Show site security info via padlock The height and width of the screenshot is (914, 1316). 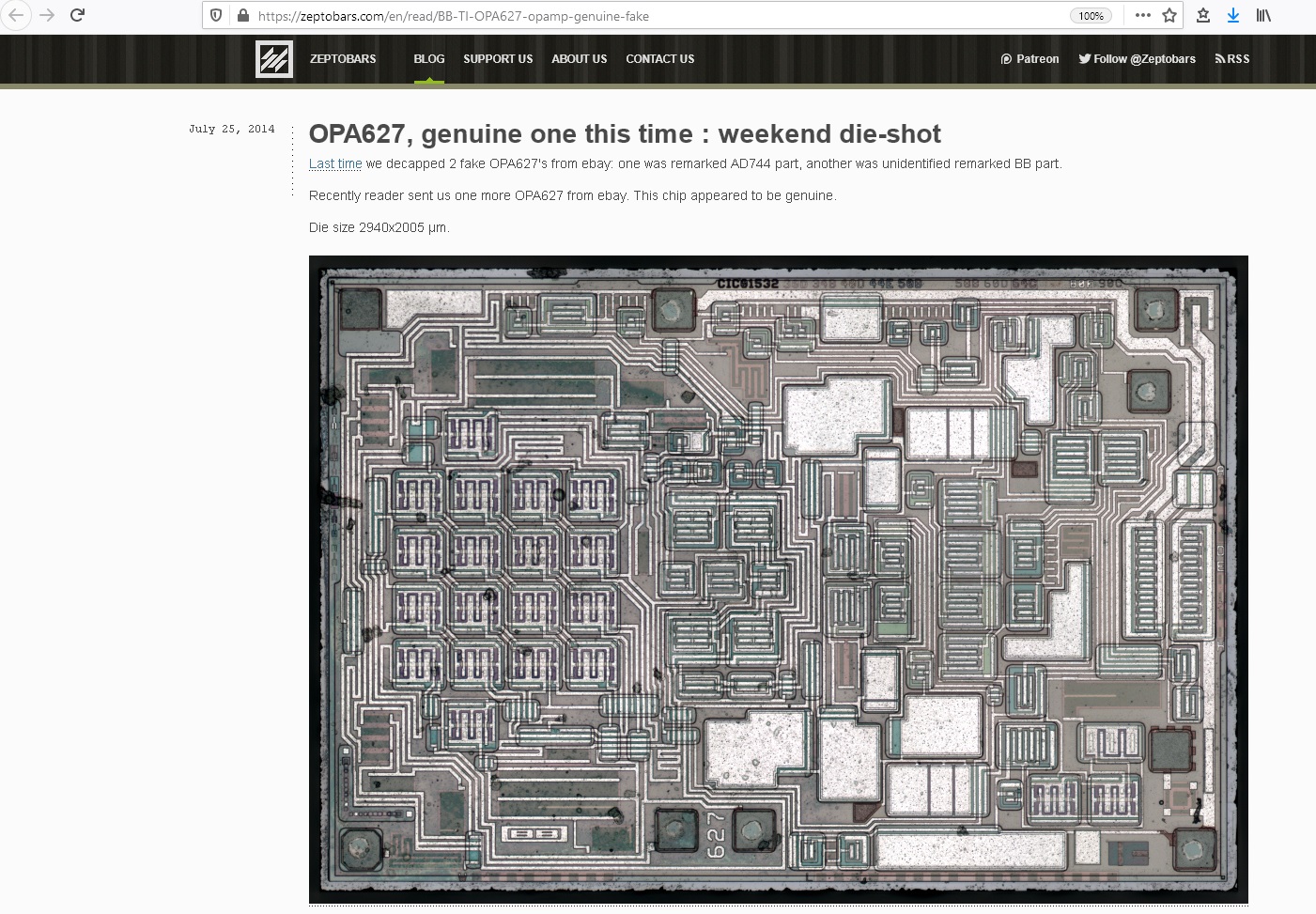(243, 16)
